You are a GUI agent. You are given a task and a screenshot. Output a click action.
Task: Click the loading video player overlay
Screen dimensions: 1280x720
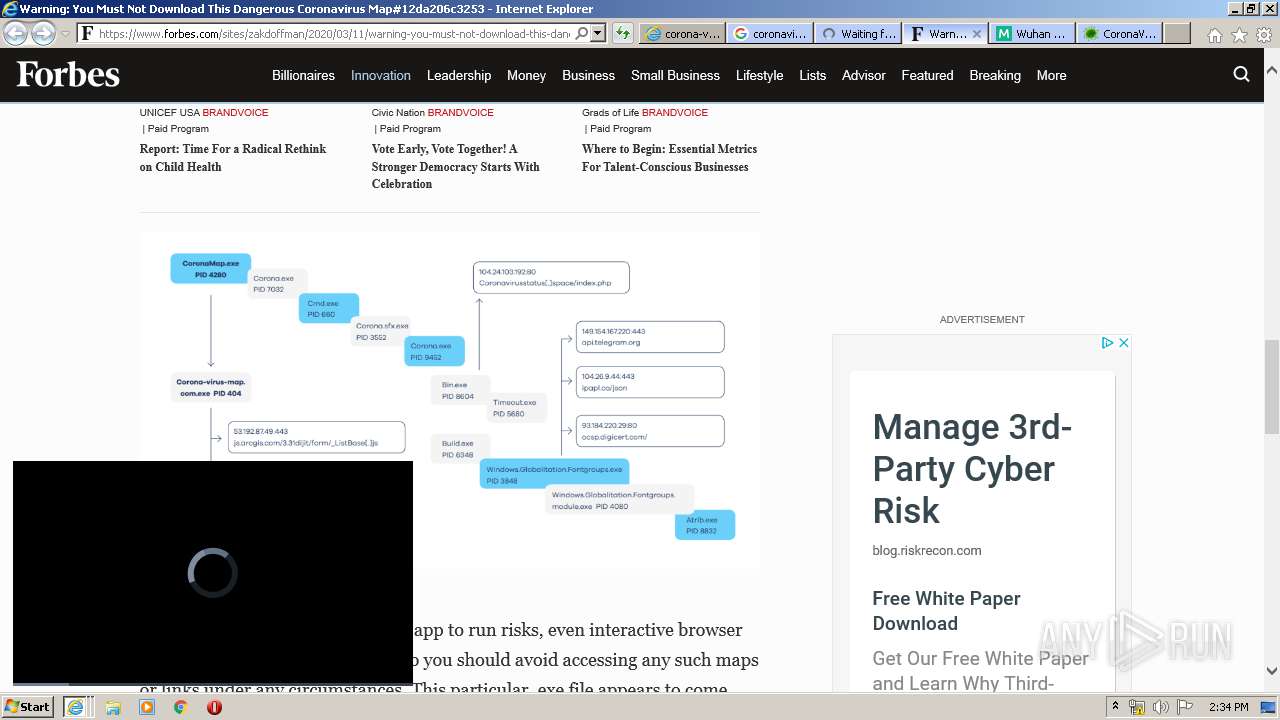tap(213, 572)
